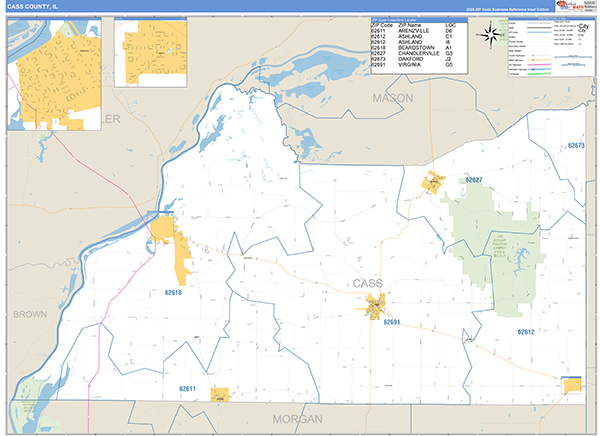Select the CHANDLERVILLE row in ZIP index
Viewport: 600px width, 436px height.
tap(413, 54)
